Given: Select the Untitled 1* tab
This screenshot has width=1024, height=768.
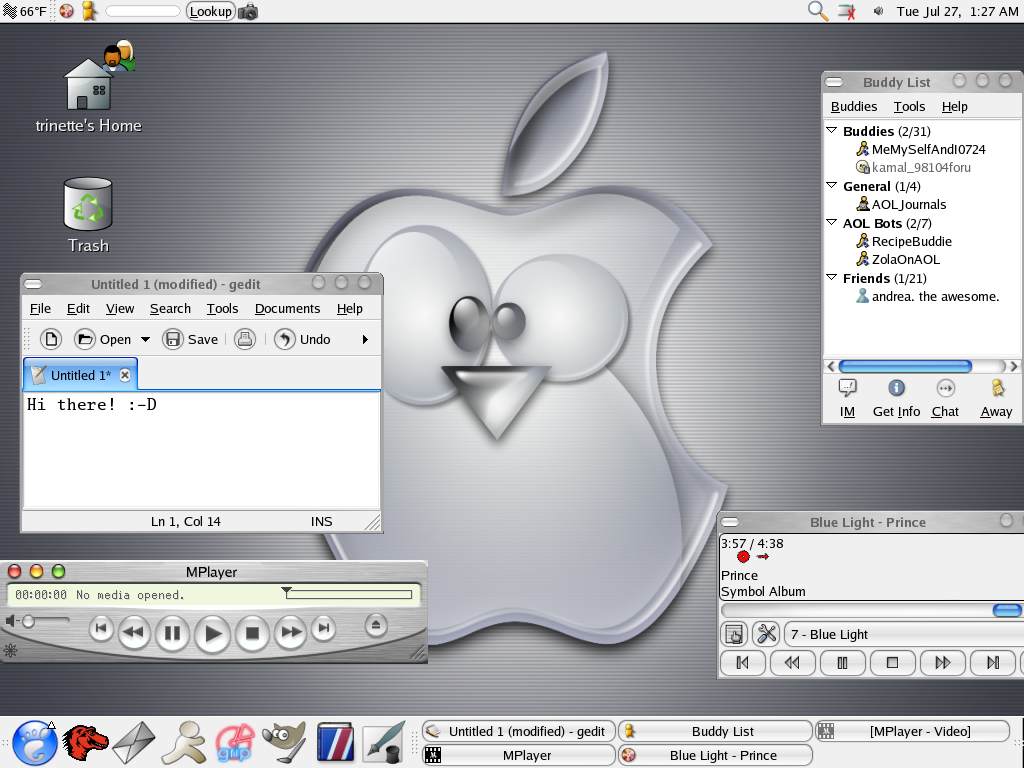Looking at the screenshot, I should coord(80,375).
